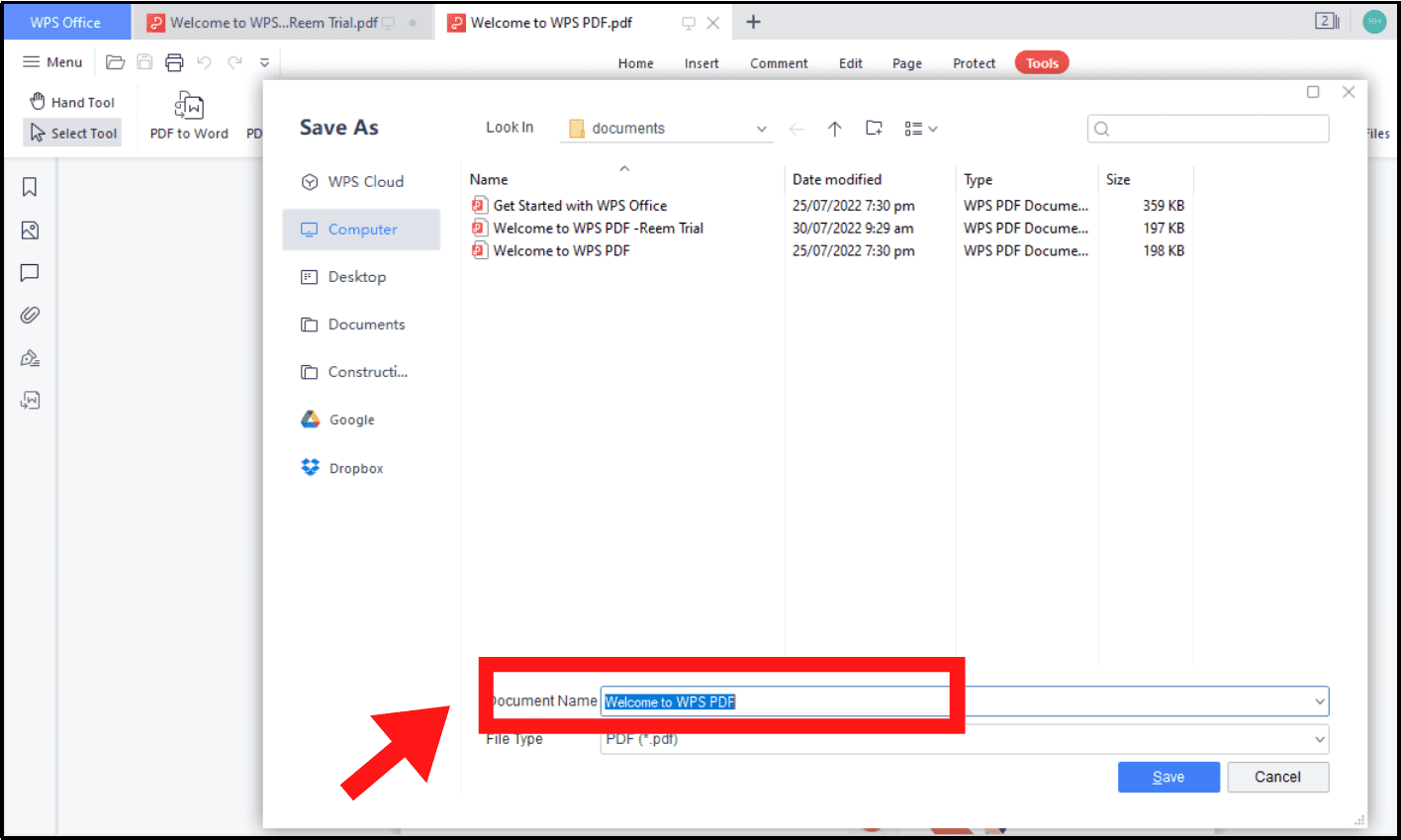Open the bookmark panel icon in left sidebar

(30, 187)
